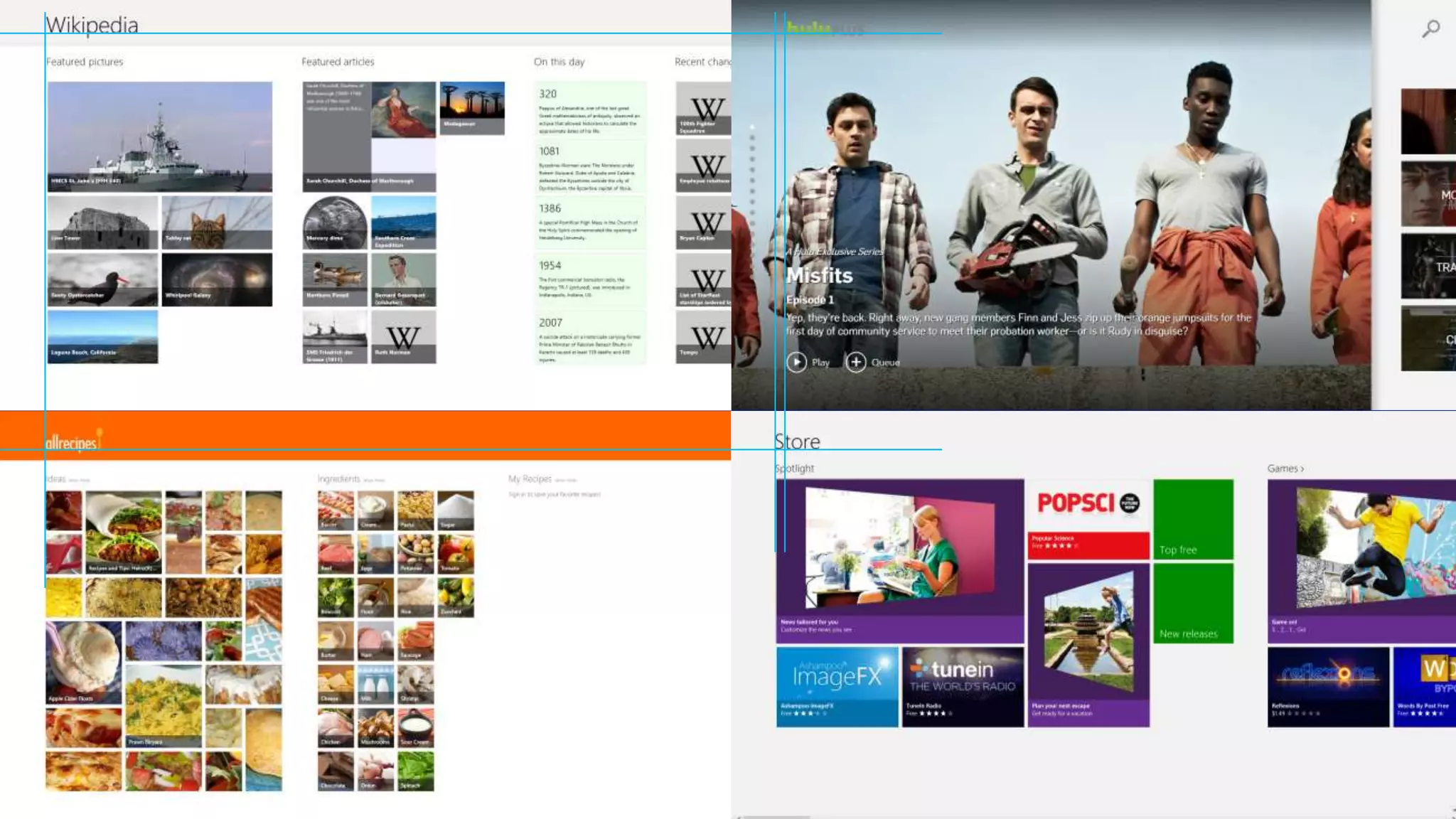
Task: Open the On this day header
Action: [559, 62]
